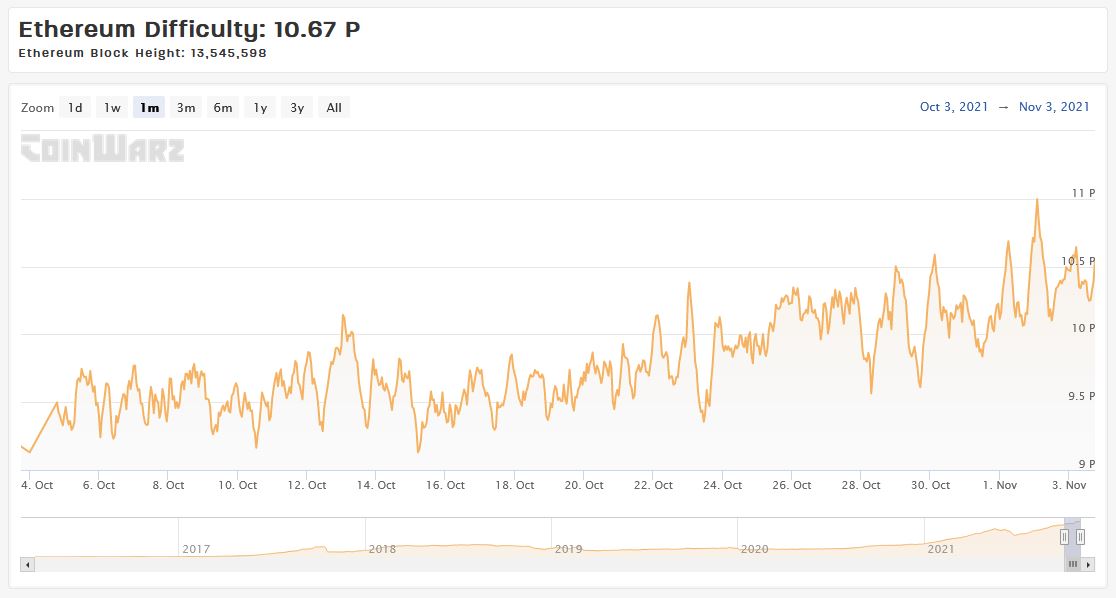
Task: Click the '26. Oct' axis label
Action: [792, 485]
